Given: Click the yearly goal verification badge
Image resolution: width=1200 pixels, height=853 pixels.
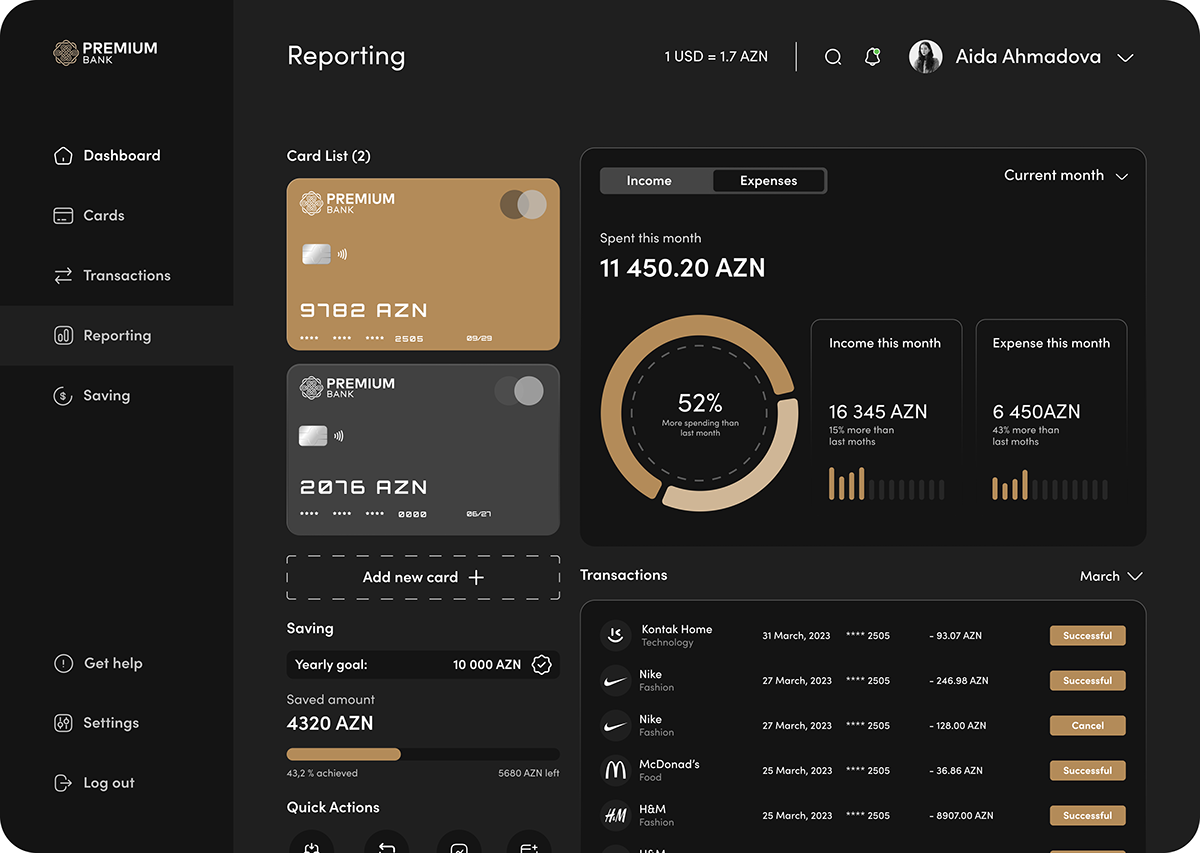Looking at the screenshot, I should pos(541,664).
